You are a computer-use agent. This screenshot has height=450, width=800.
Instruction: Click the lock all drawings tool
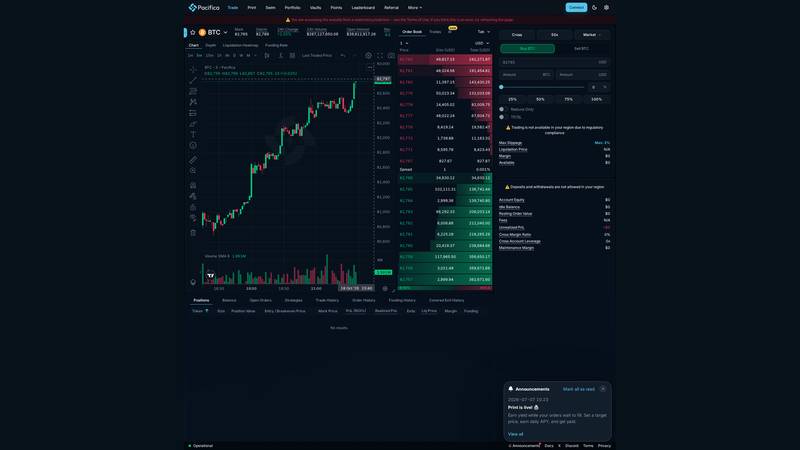pos(193,207)
